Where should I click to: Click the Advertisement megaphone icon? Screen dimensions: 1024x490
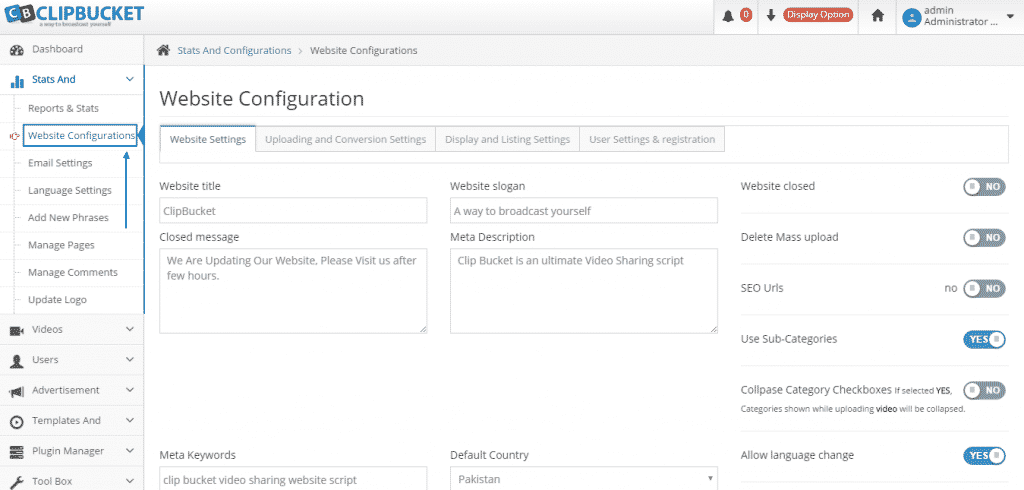[x=17, y=391]
